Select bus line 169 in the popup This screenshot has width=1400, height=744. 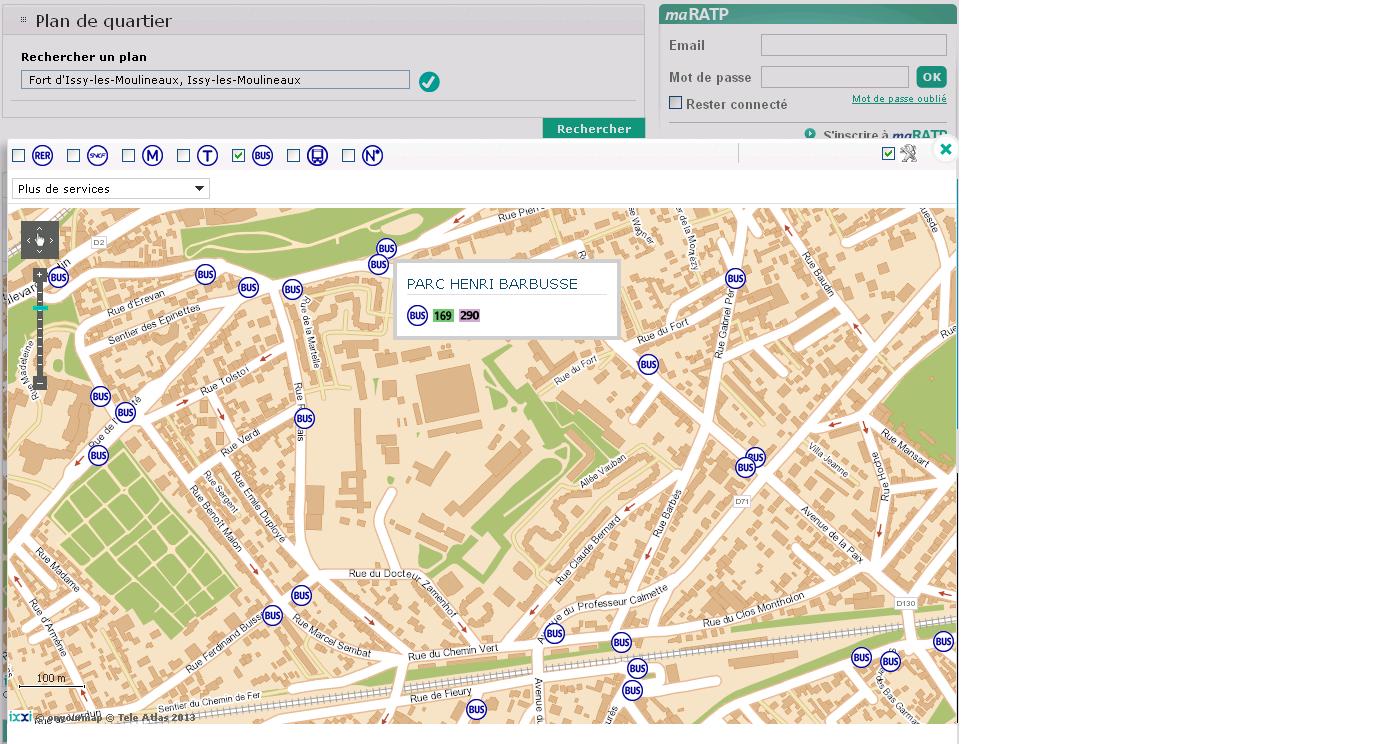443,315
